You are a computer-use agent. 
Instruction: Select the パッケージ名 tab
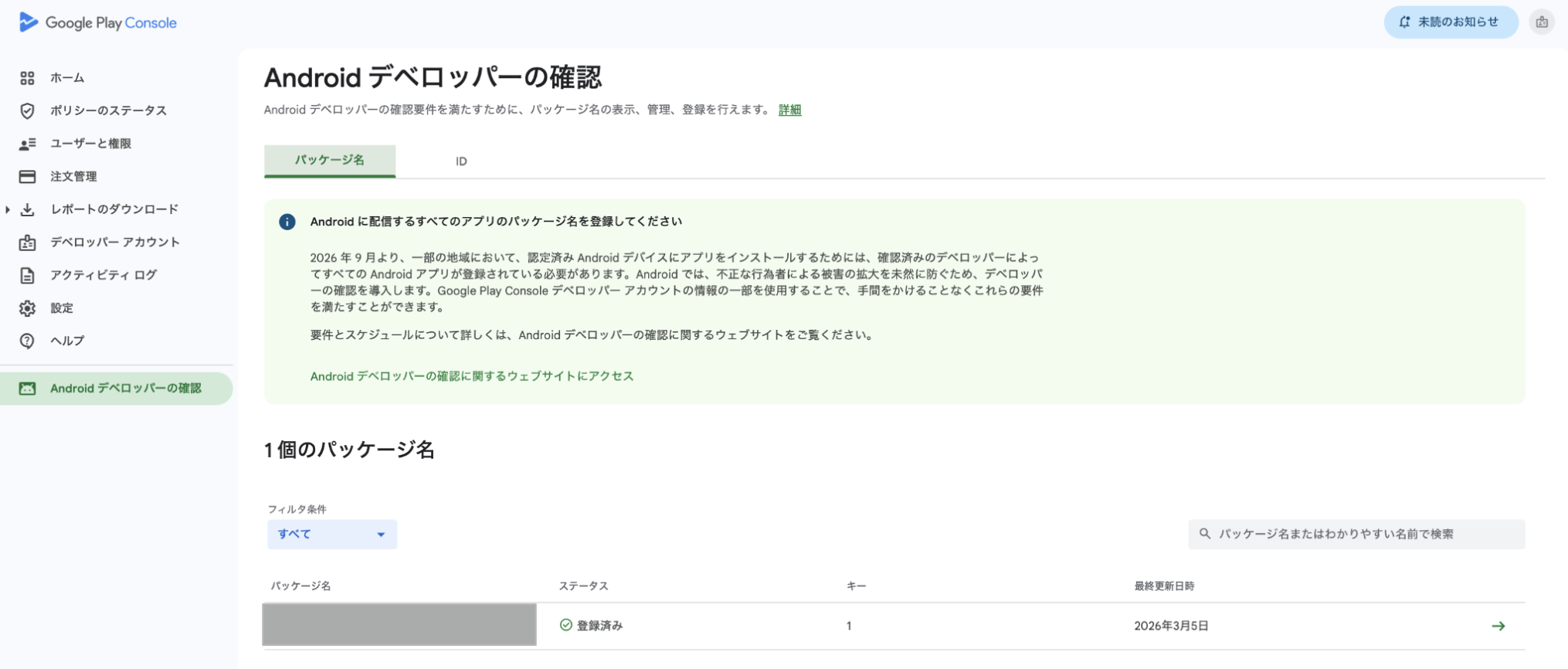coord(330,161)
